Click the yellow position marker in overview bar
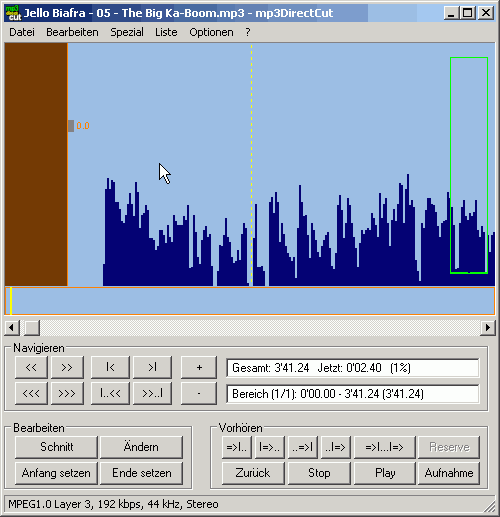Viewport: 500px width, 517px height. click(x=11, y=301)
